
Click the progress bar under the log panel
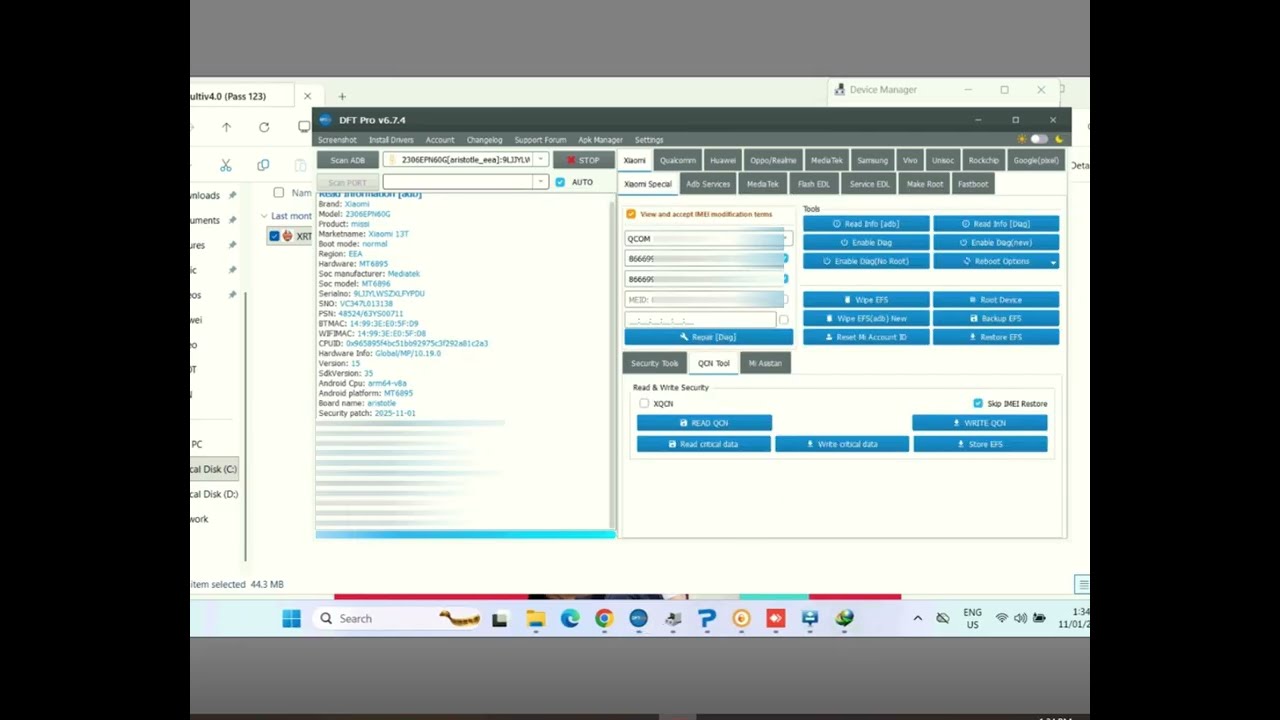[x=465, y=534]
